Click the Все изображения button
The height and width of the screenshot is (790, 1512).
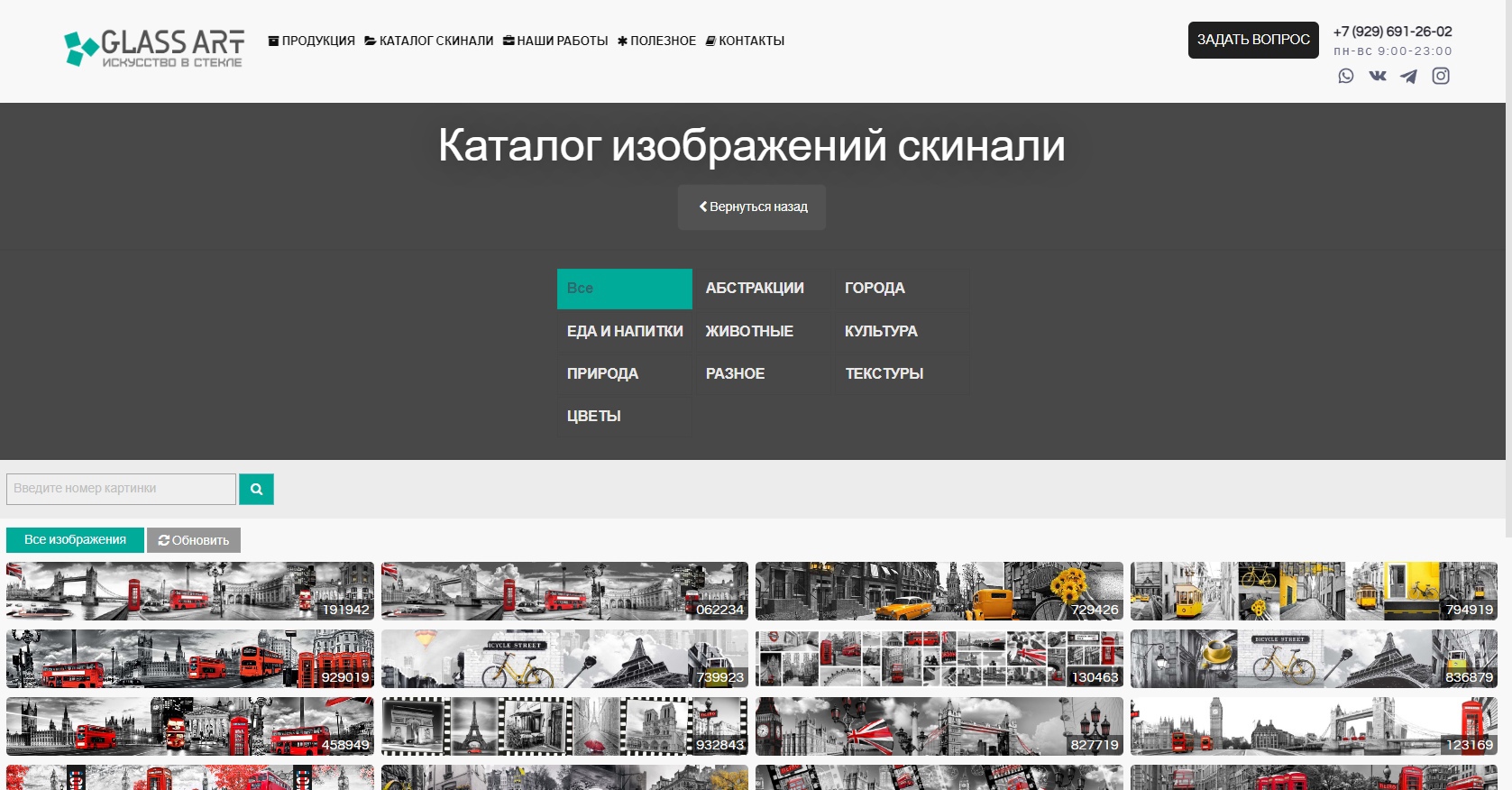coord(75,540)
